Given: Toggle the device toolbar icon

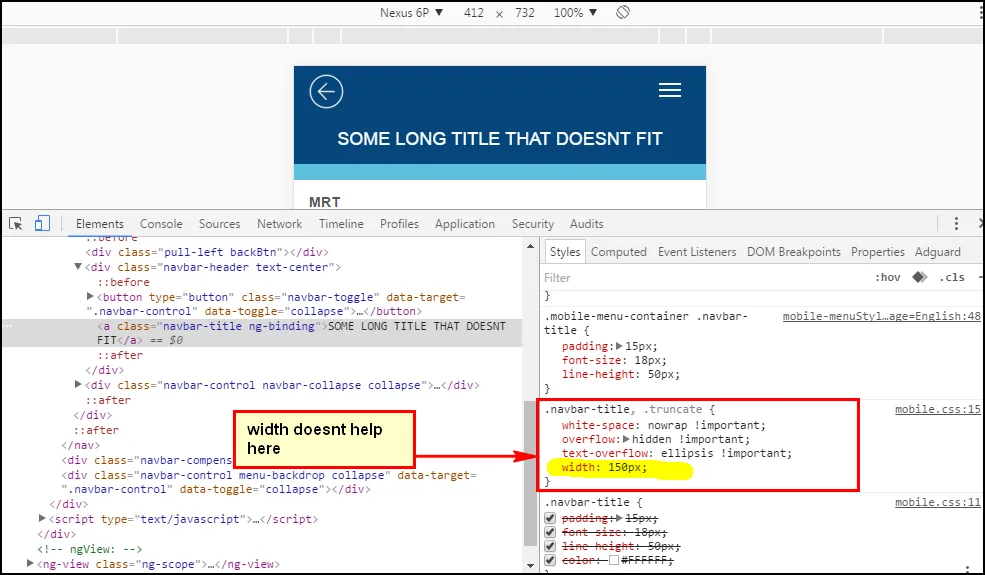Looking at the screenshot, I should pos(42,223).
